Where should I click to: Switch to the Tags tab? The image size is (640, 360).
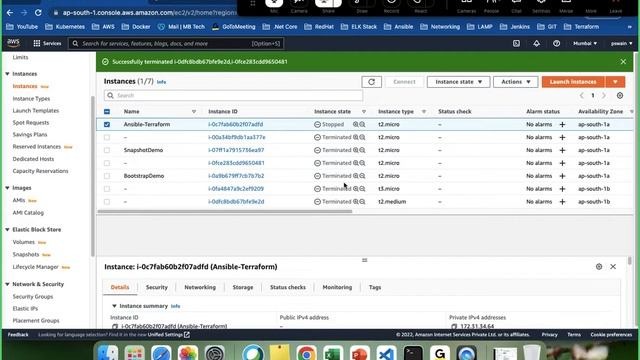click(375, 287)
